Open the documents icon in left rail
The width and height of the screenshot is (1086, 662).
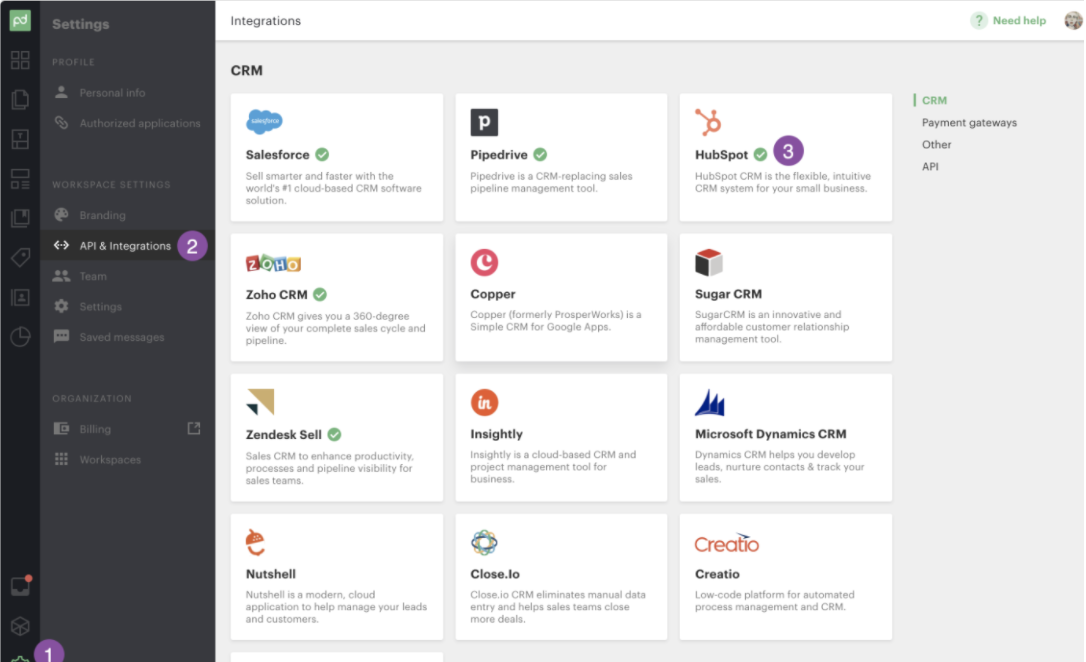coord(20,100)
